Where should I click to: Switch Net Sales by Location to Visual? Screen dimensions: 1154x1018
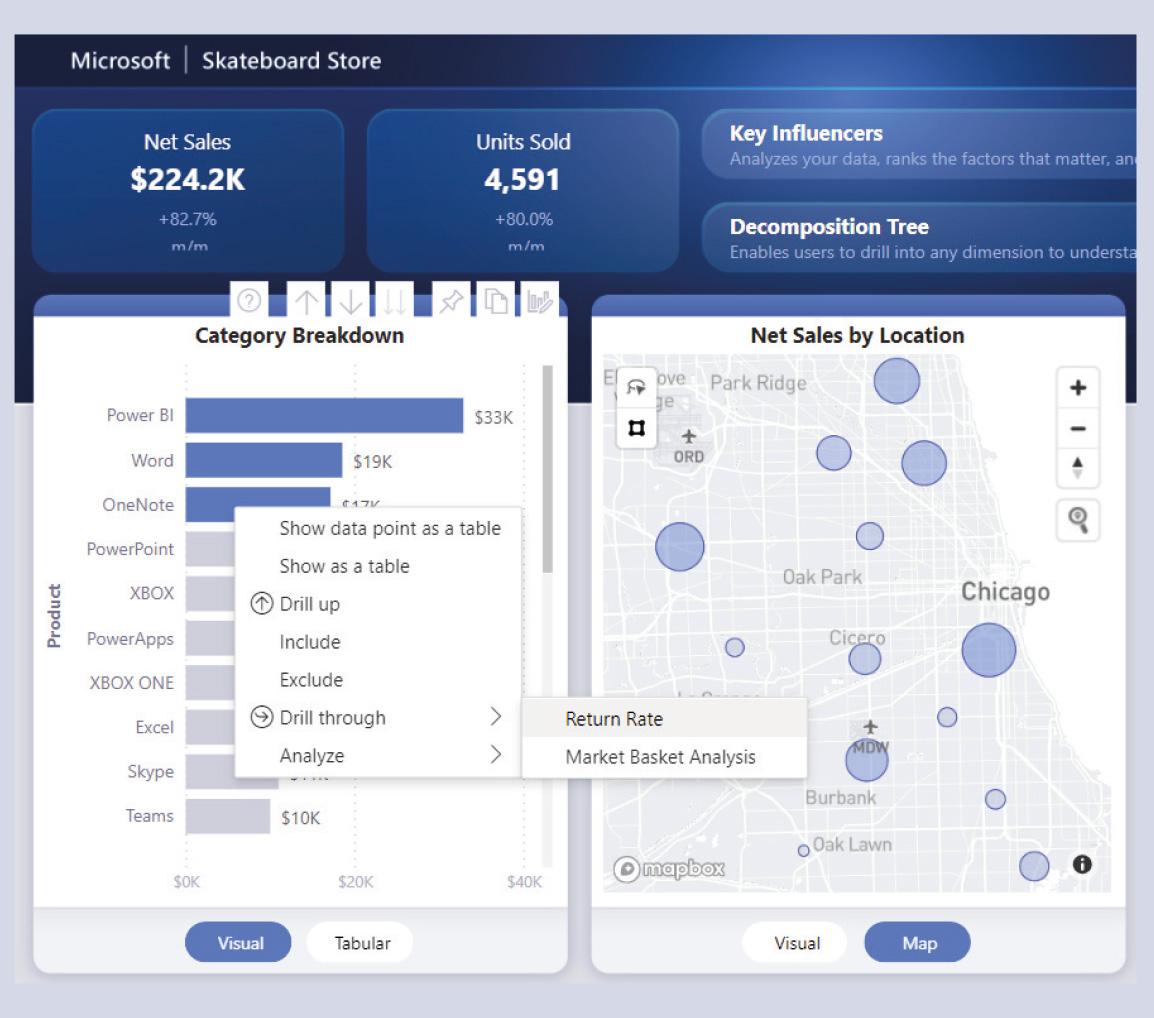pos(795,942)
